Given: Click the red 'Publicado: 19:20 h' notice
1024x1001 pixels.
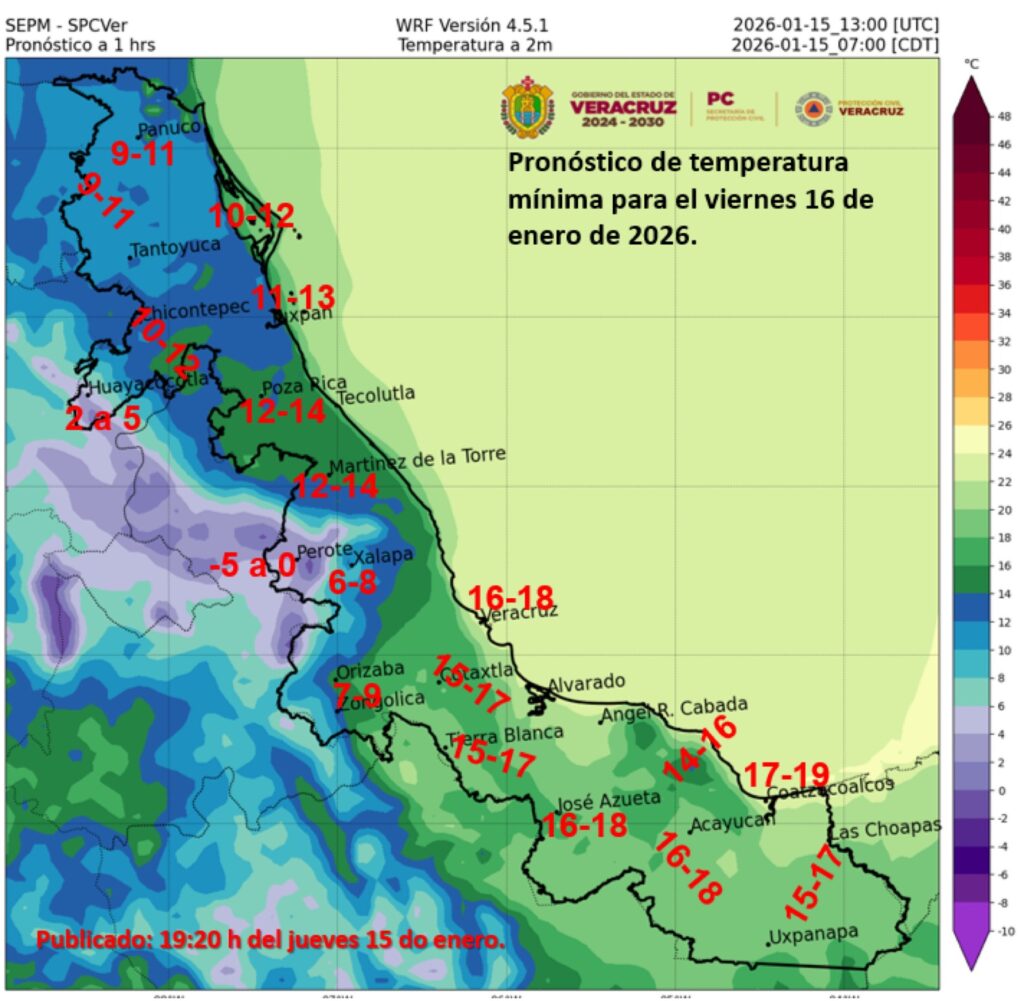Looking at the screenshot, I should (271, 941).
